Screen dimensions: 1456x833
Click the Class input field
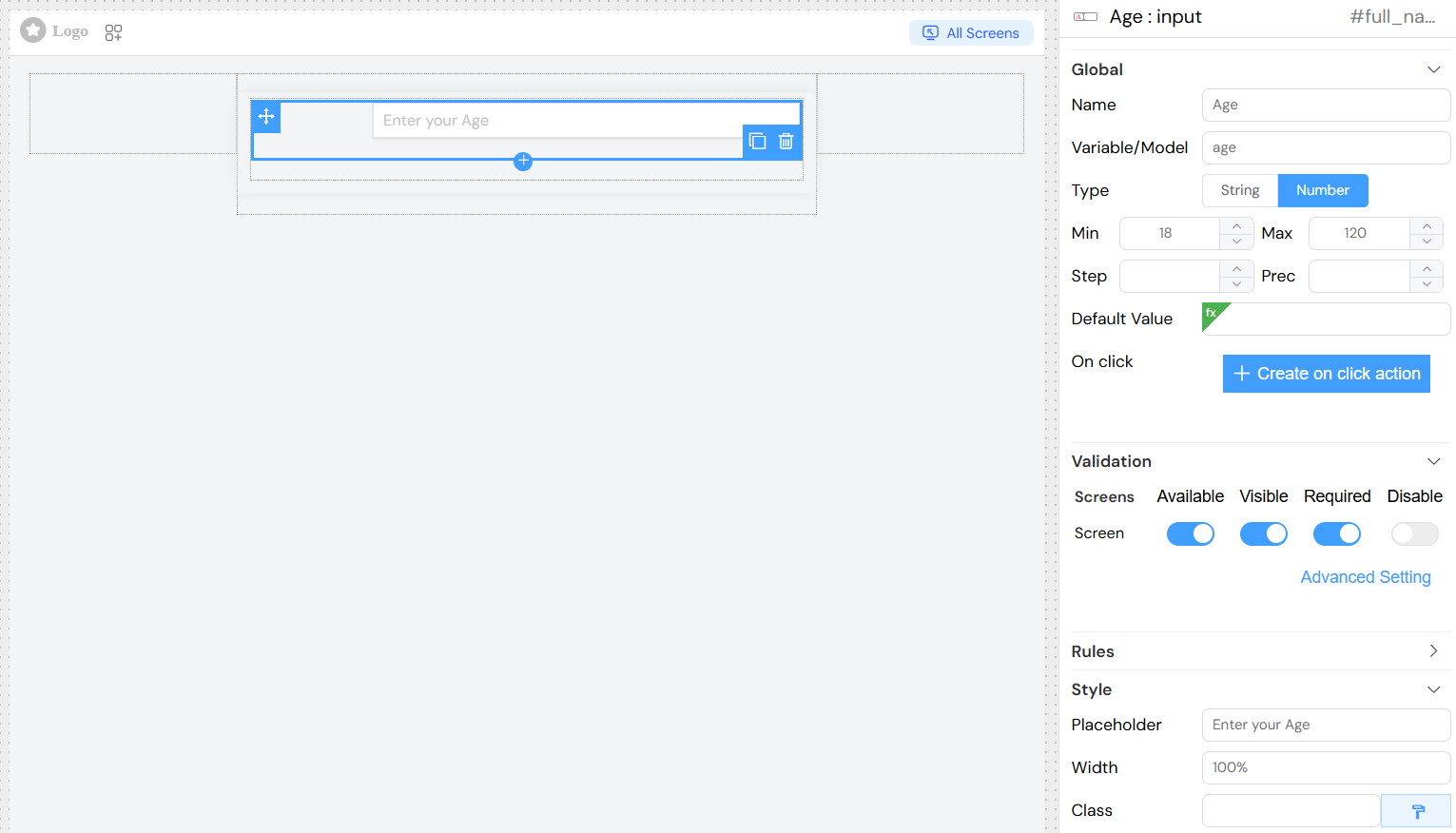click(1291, 810)
